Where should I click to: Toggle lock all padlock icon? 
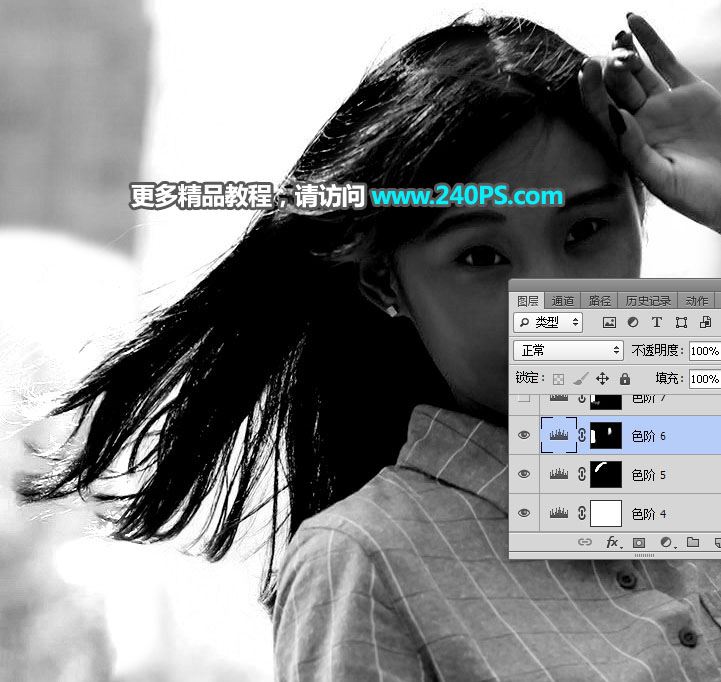624,379
